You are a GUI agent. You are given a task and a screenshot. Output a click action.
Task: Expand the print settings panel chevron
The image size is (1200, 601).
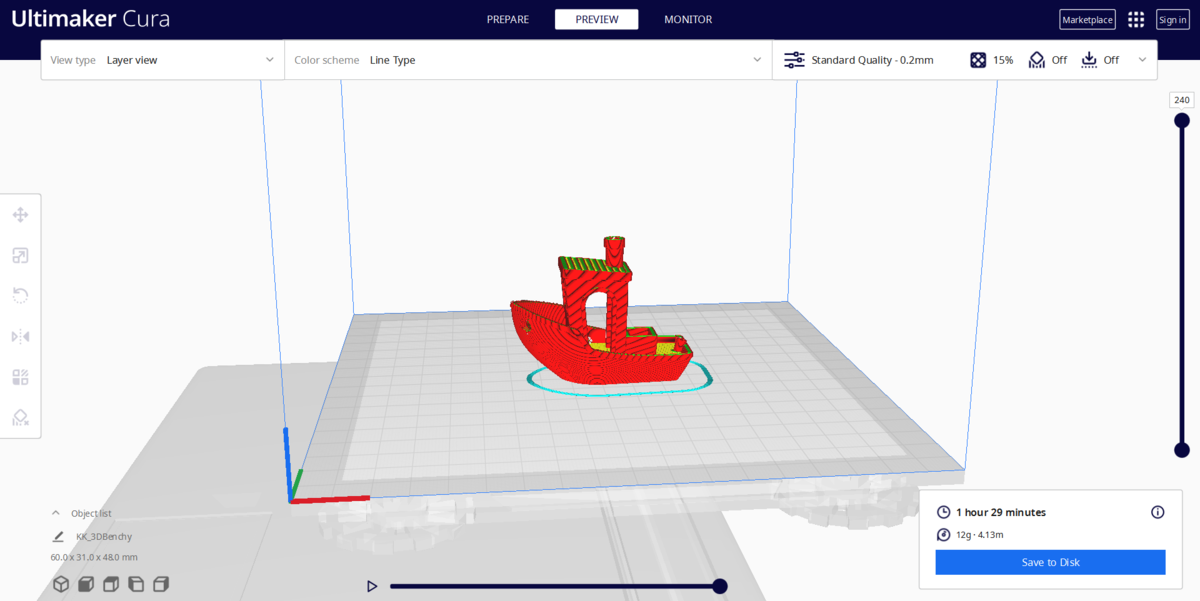[x=1142, y=60]
